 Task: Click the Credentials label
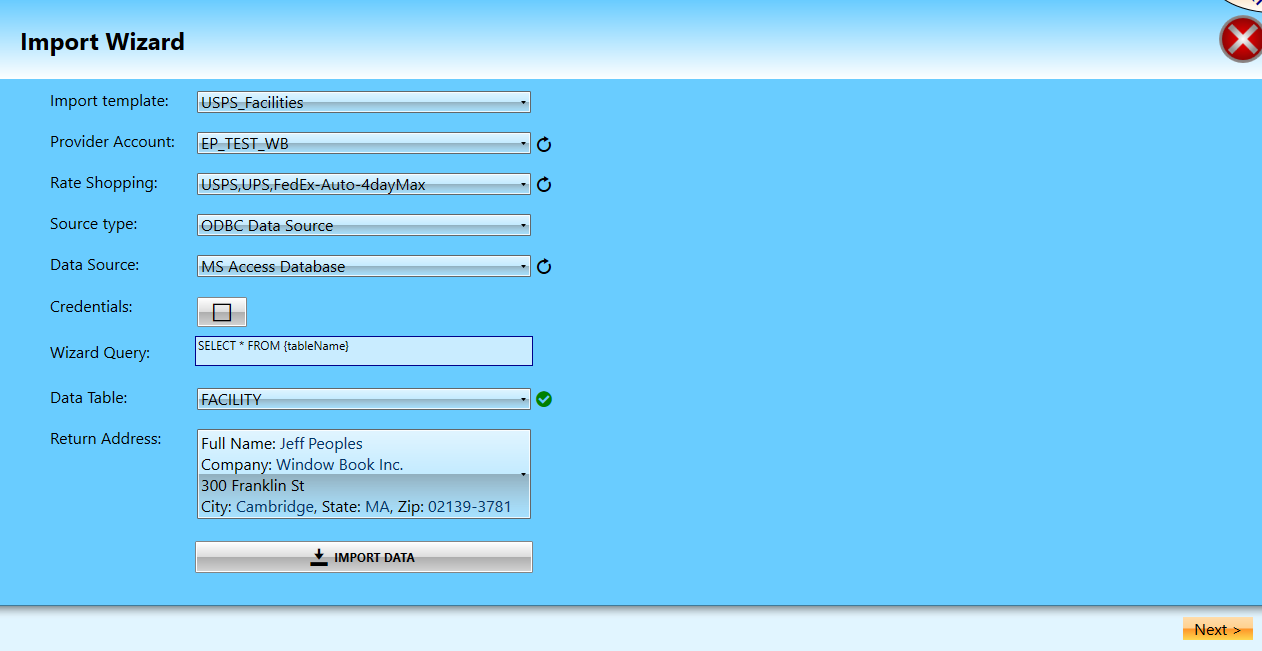pos(91,307)
